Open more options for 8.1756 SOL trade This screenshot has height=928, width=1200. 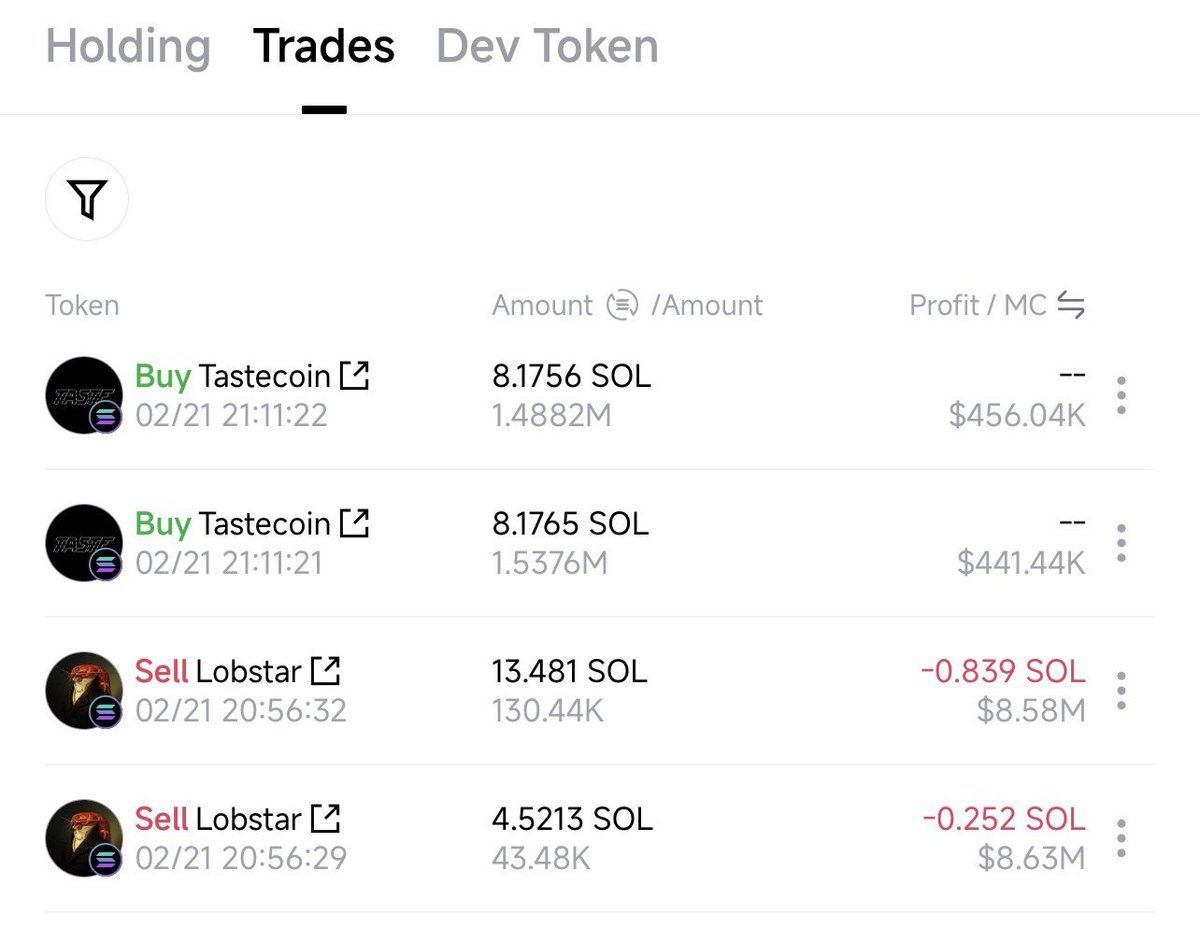[1121, 396]
